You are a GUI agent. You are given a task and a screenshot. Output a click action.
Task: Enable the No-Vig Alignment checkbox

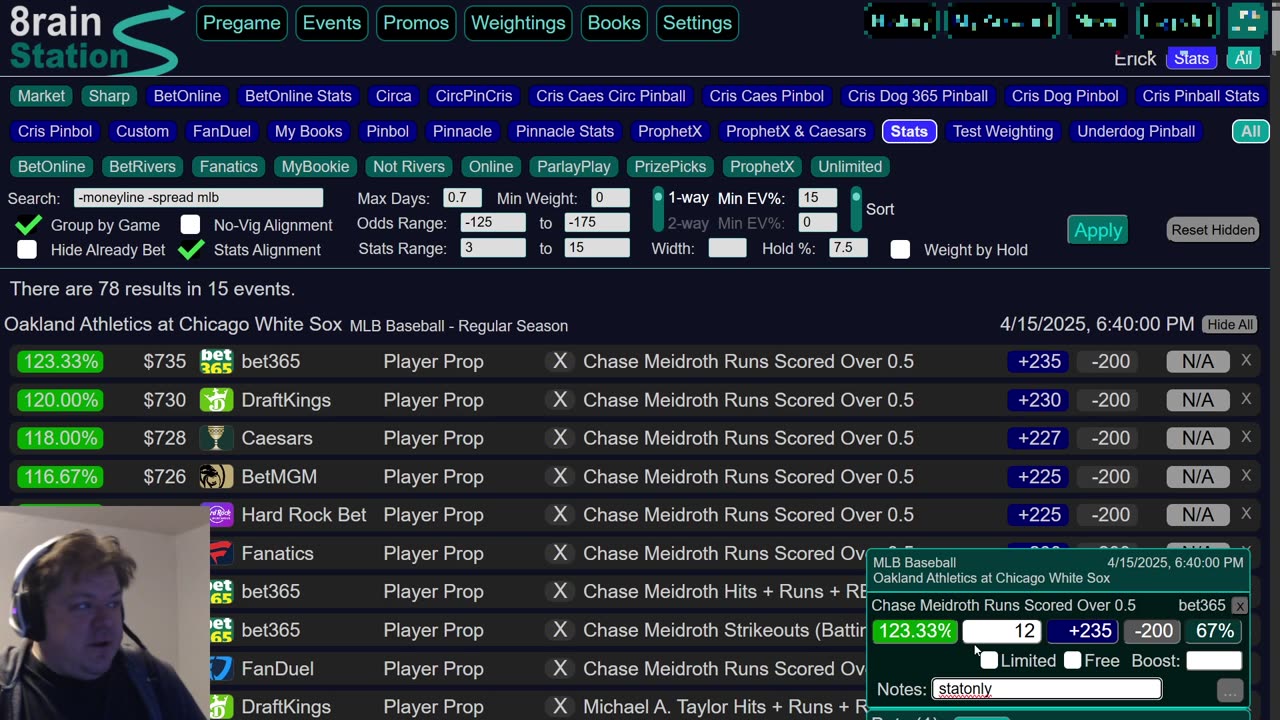click(190, 224)
